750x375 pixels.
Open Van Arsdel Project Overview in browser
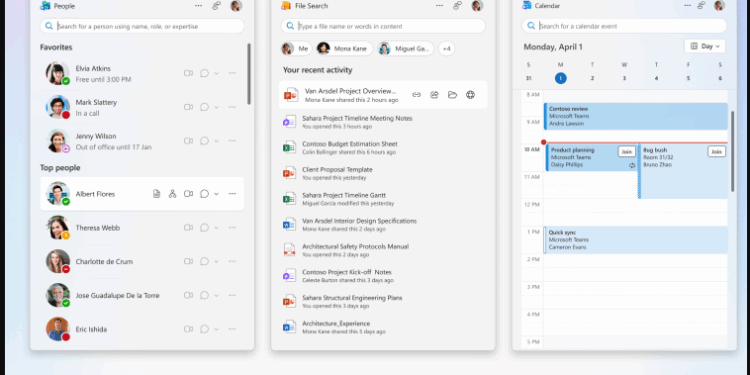point(471,95)
